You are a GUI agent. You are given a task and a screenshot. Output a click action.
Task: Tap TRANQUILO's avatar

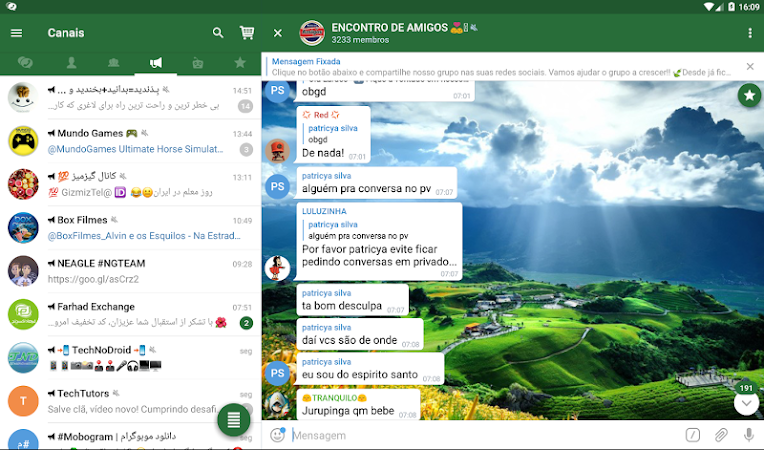coord(277,406)
